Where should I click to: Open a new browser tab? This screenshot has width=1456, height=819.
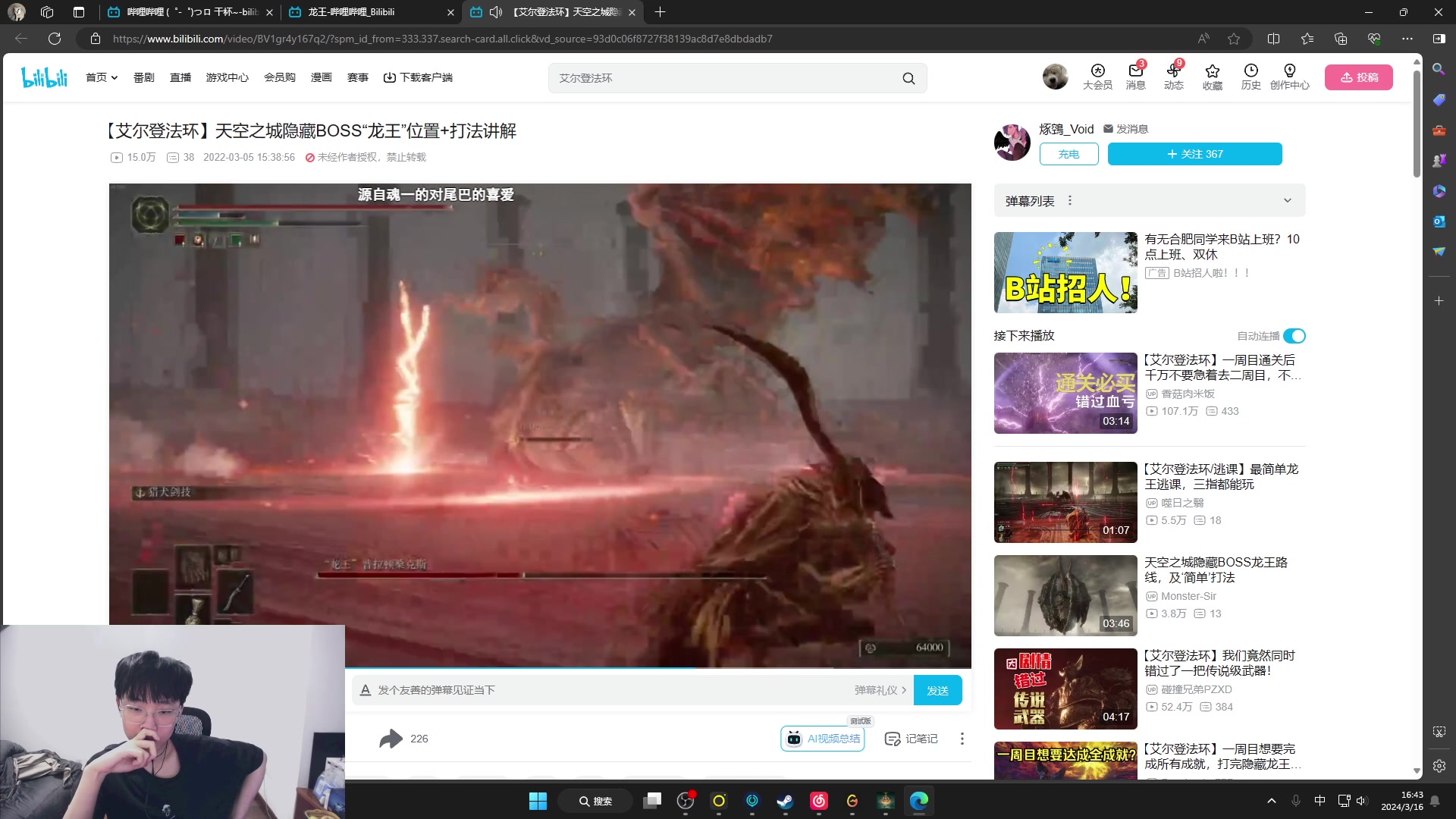coord(660,12)
